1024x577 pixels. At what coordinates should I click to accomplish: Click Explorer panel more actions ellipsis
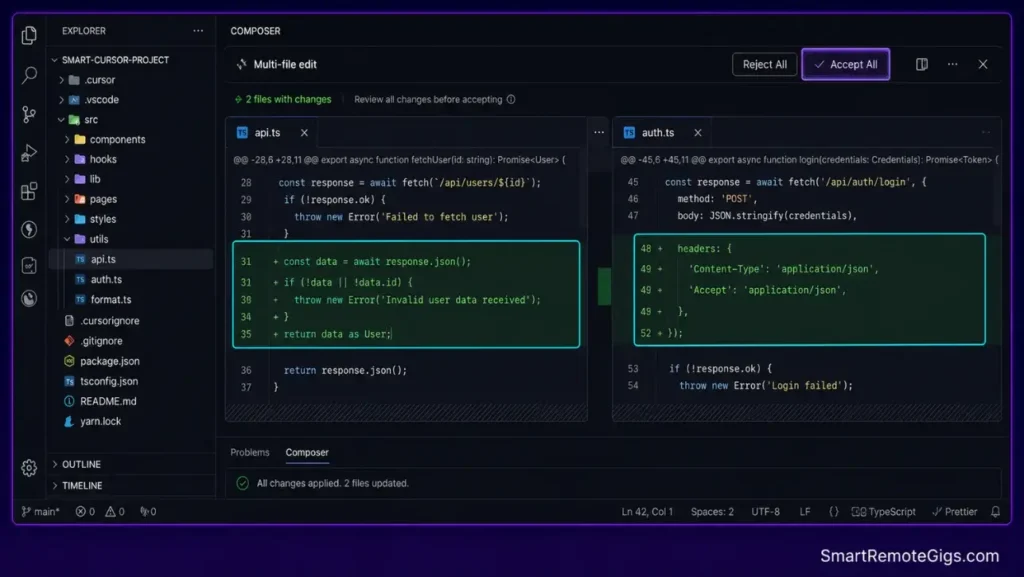point(198,31)
